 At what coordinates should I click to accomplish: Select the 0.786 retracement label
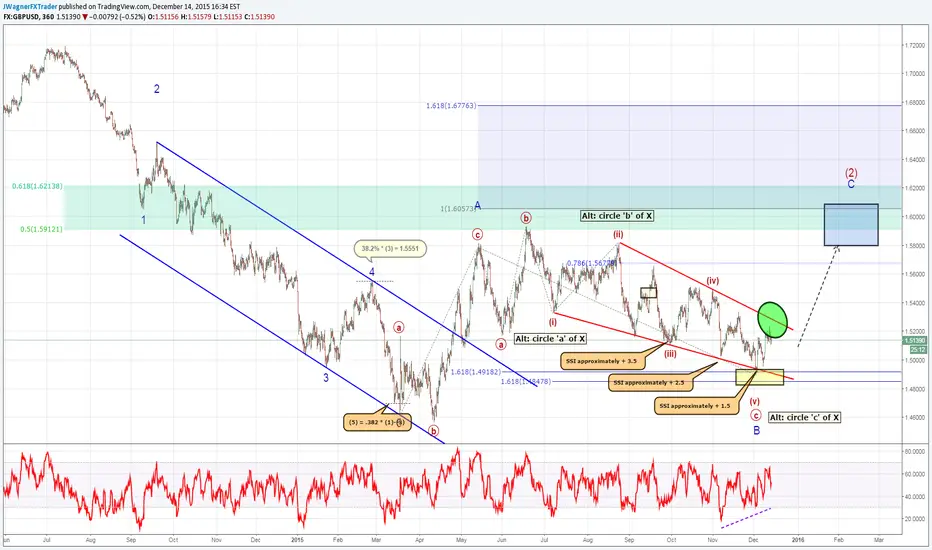coord(592,263)
